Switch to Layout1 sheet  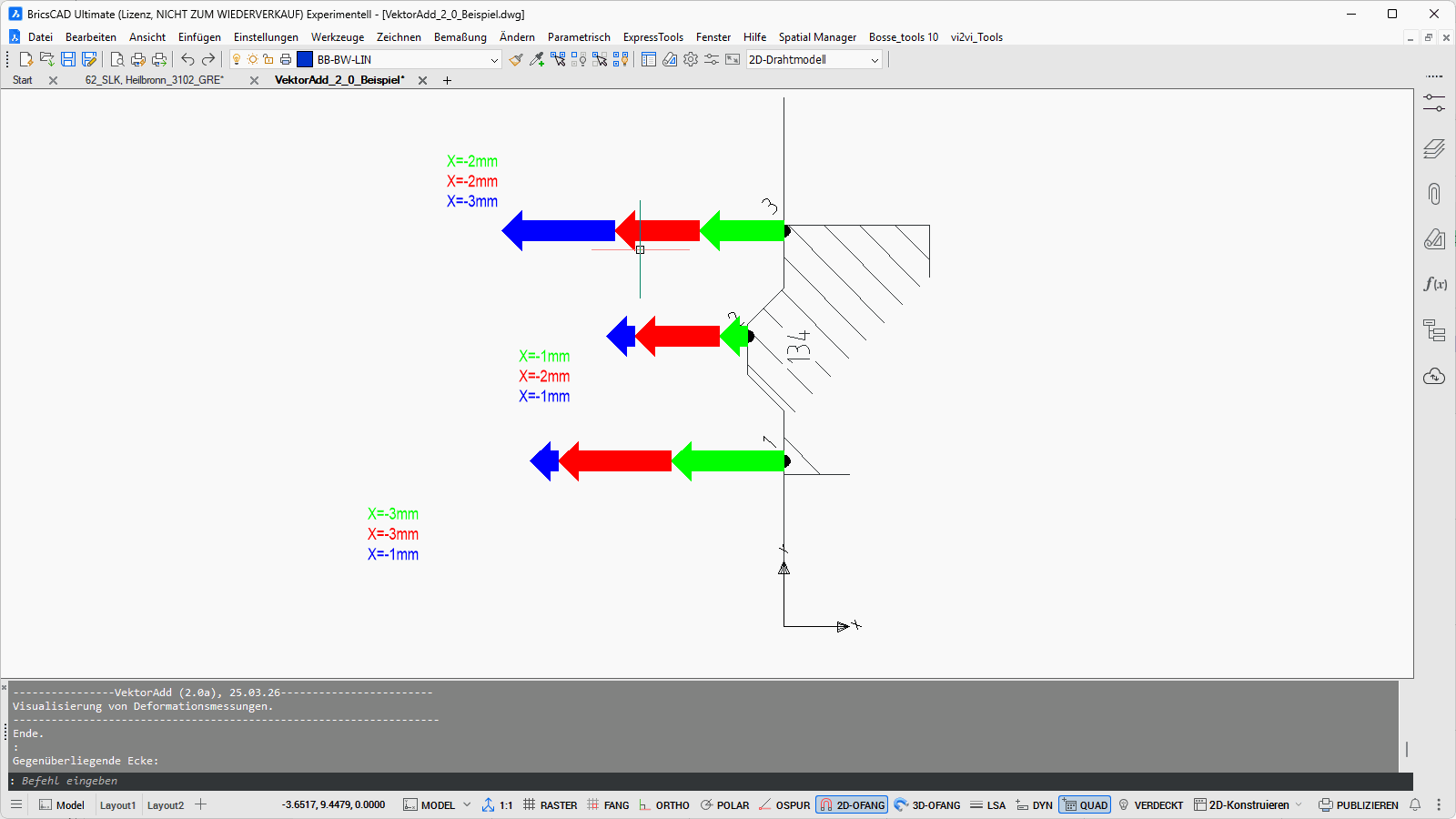pyautogui.click(x=117, y=805)
